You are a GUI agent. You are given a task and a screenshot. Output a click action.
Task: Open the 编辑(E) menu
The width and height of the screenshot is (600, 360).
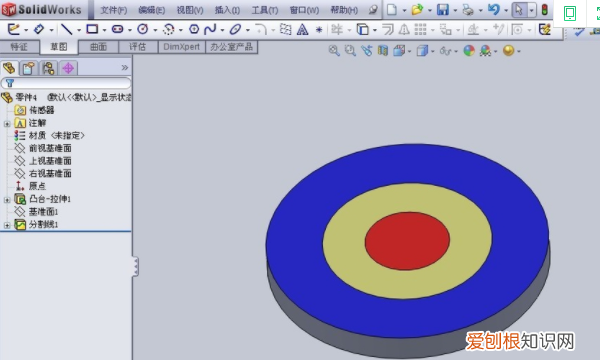[x=152, y=10]
